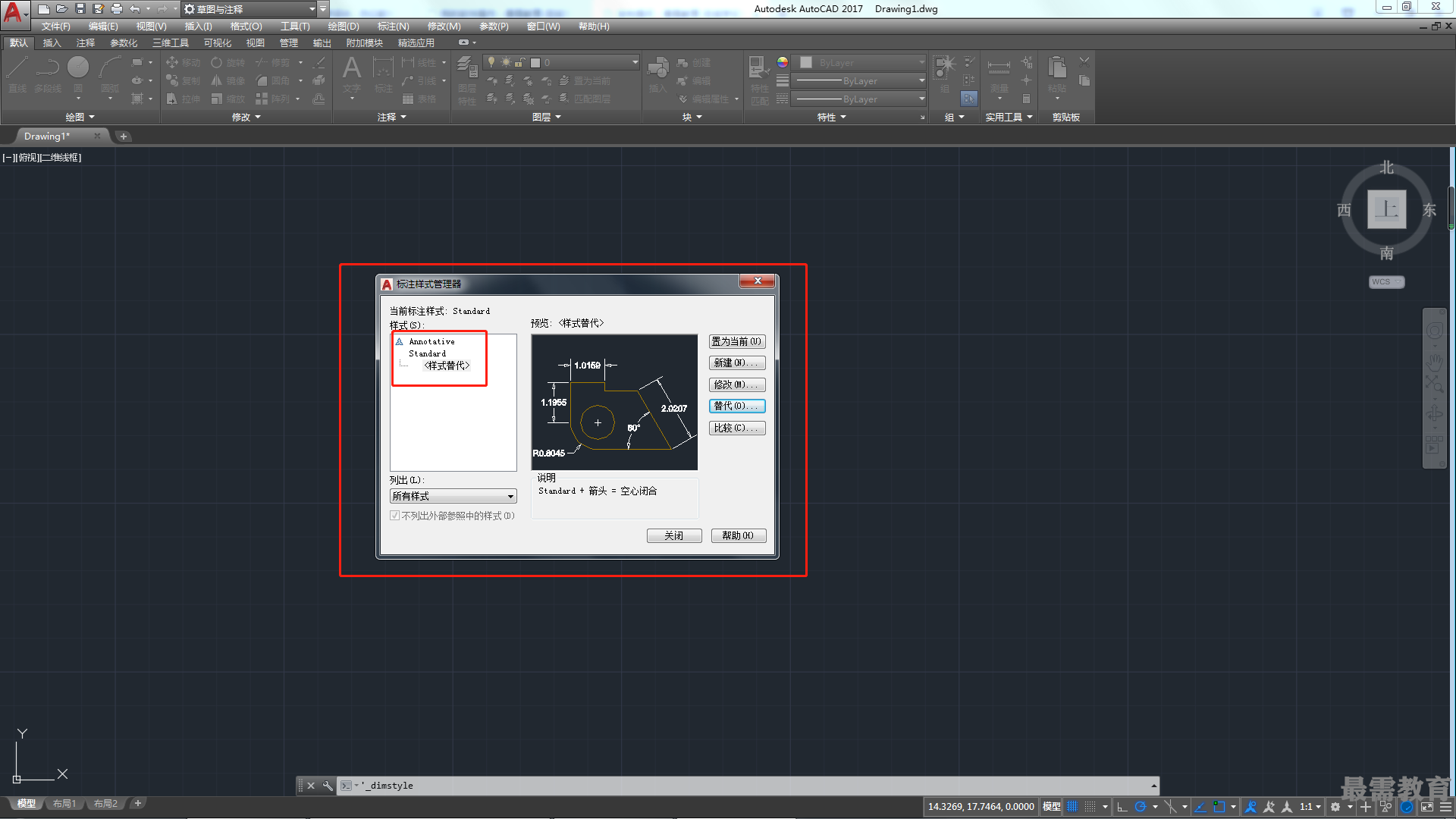Image resolution: width=1456 pixels, height=819 pixels.
Task: Click the 修改(M)... button in dialog
Action: pyautogui.click(x=737, y=385)
